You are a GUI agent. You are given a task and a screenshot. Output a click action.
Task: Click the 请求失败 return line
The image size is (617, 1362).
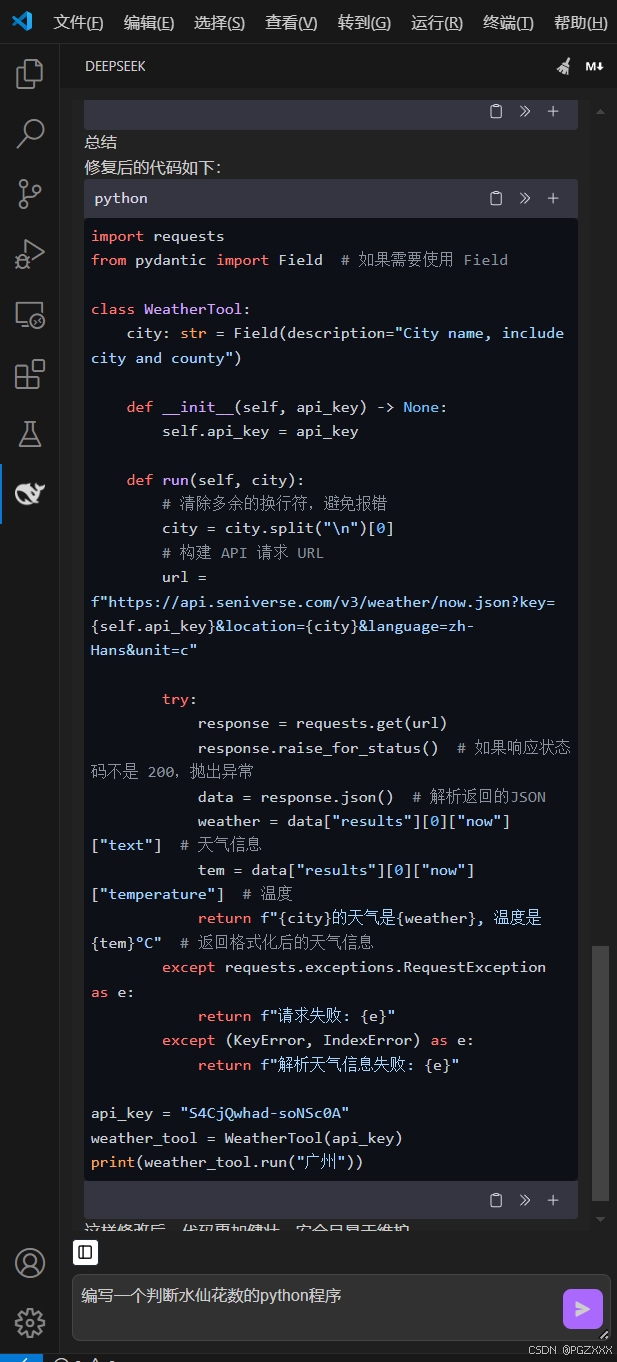pyautogui.click(x=297, y=1016)
